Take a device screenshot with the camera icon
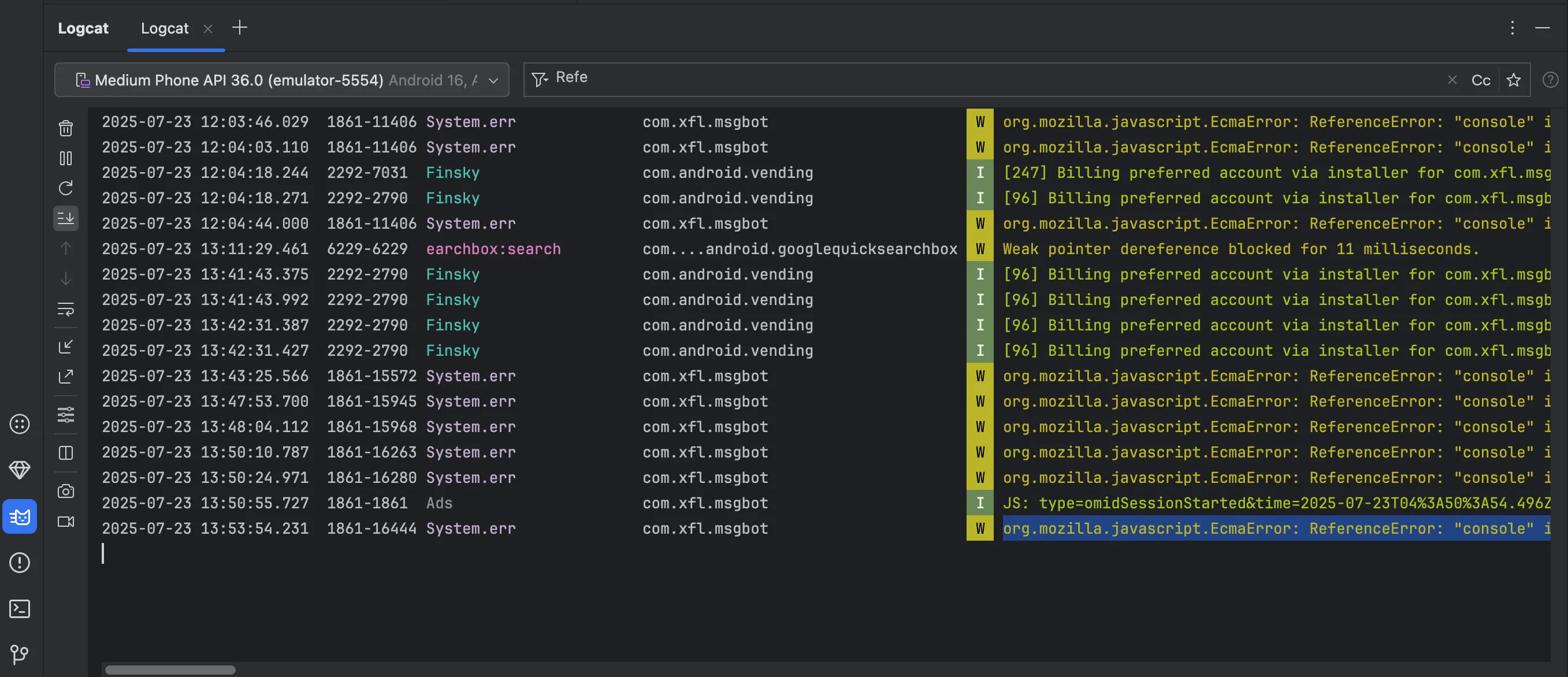This screenshot has height=677, width=1568. [x=66, y=492]
